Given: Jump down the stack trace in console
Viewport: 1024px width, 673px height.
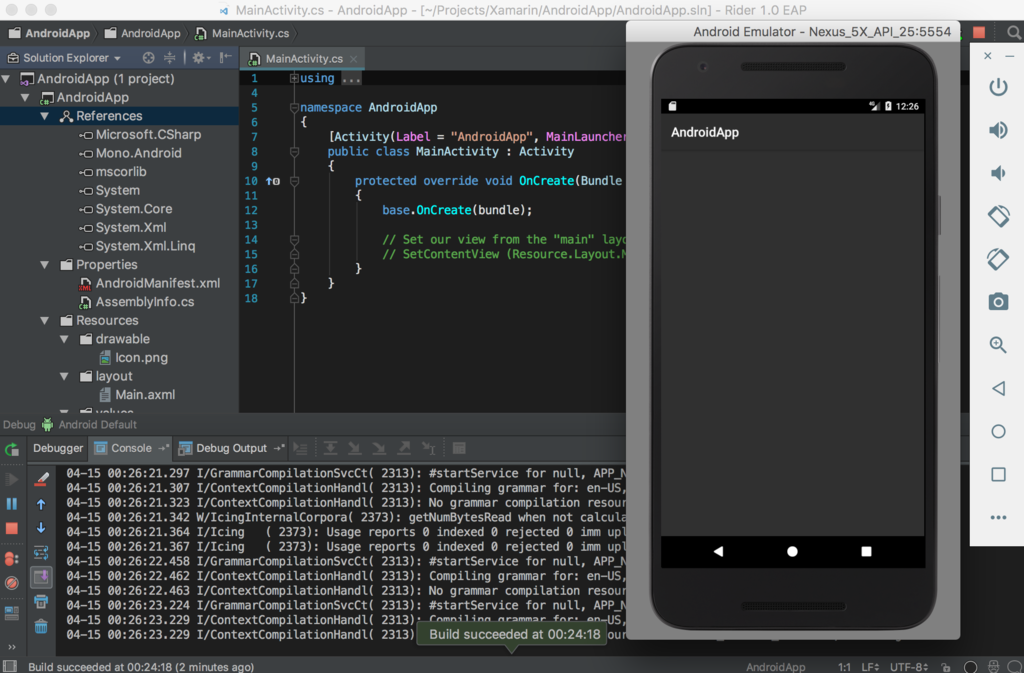Looking at the screenshot, I should point(41,528).
